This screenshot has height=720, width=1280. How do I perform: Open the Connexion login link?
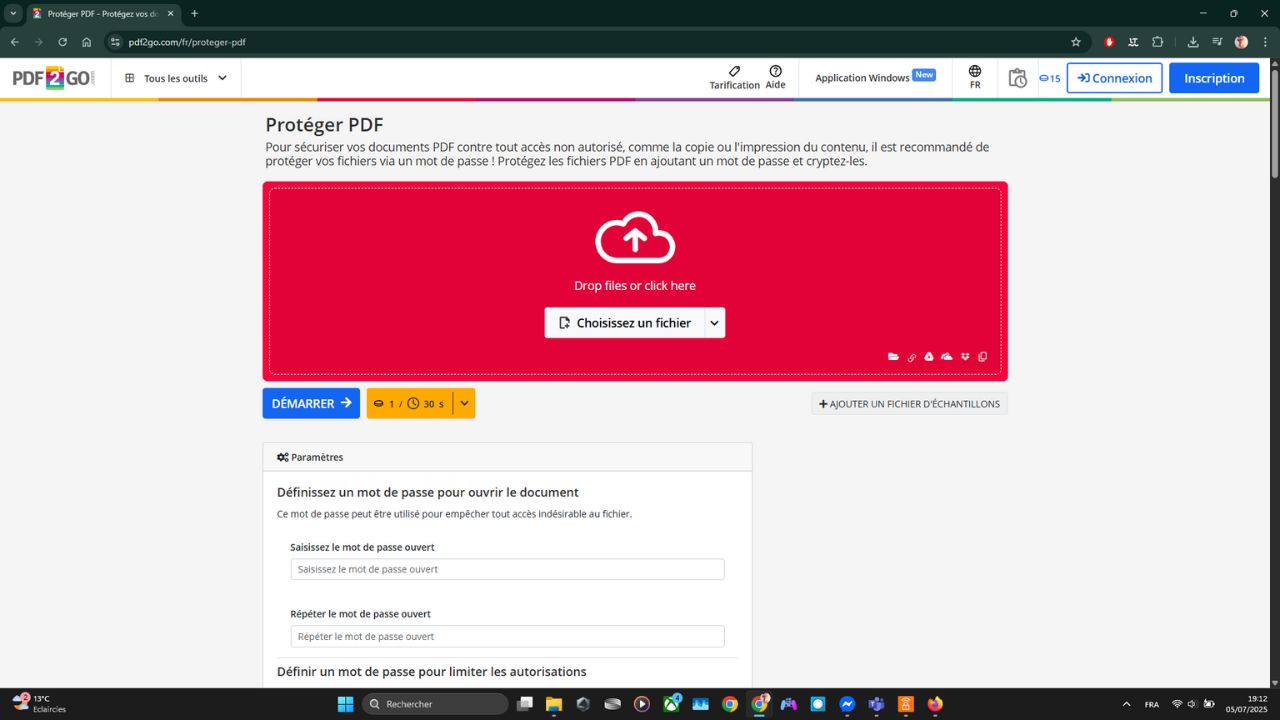[x=1113, y=77]
